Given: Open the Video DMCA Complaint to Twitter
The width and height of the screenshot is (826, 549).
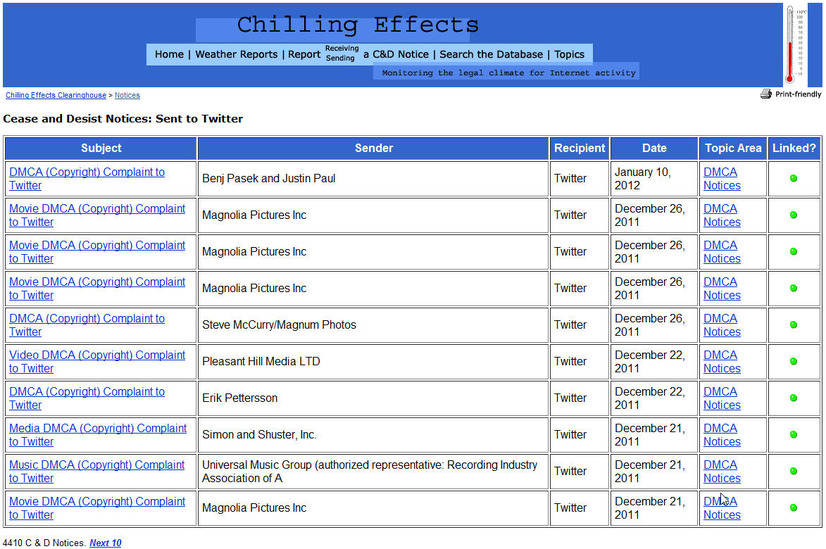Looking at the screenshot, I should pos(97,361).
